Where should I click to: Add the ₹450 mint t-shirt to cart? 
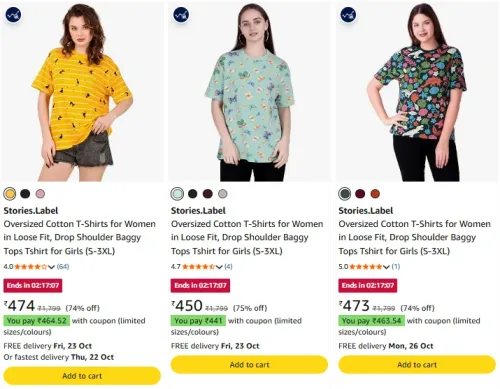(249, 365)
